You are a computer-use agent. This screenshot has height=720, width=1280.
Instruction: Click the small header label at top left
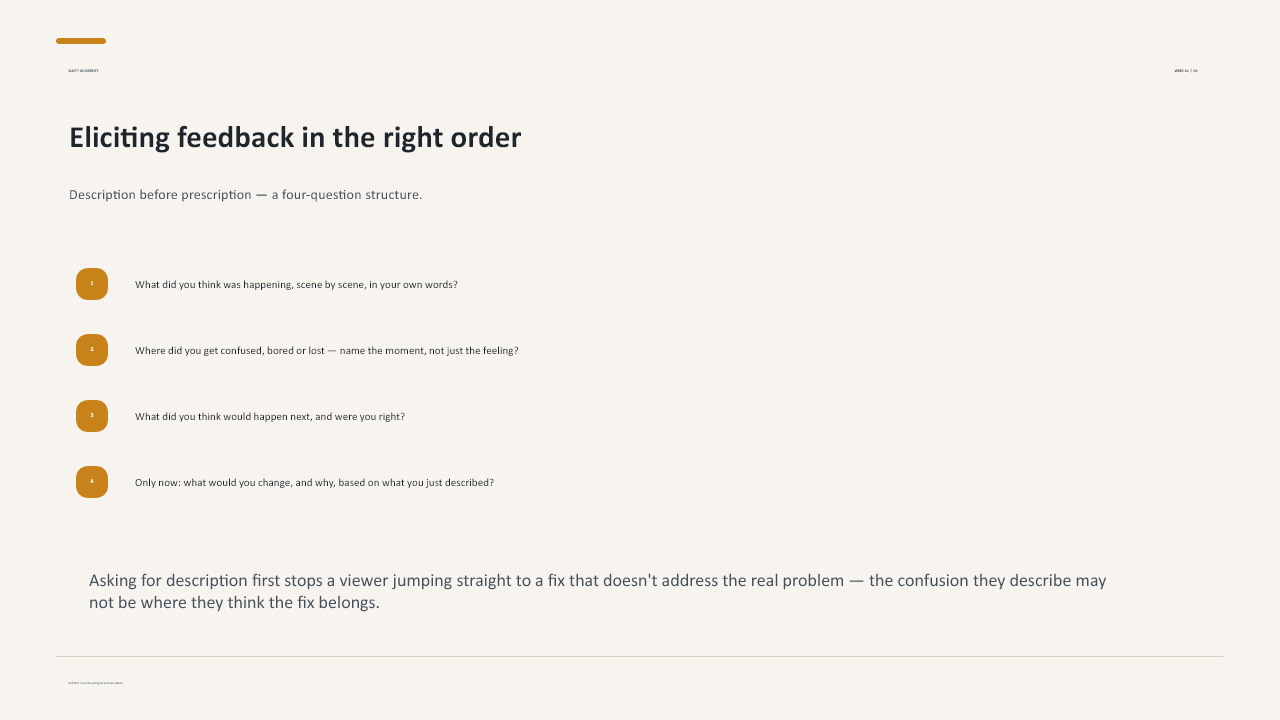[83, 71]
